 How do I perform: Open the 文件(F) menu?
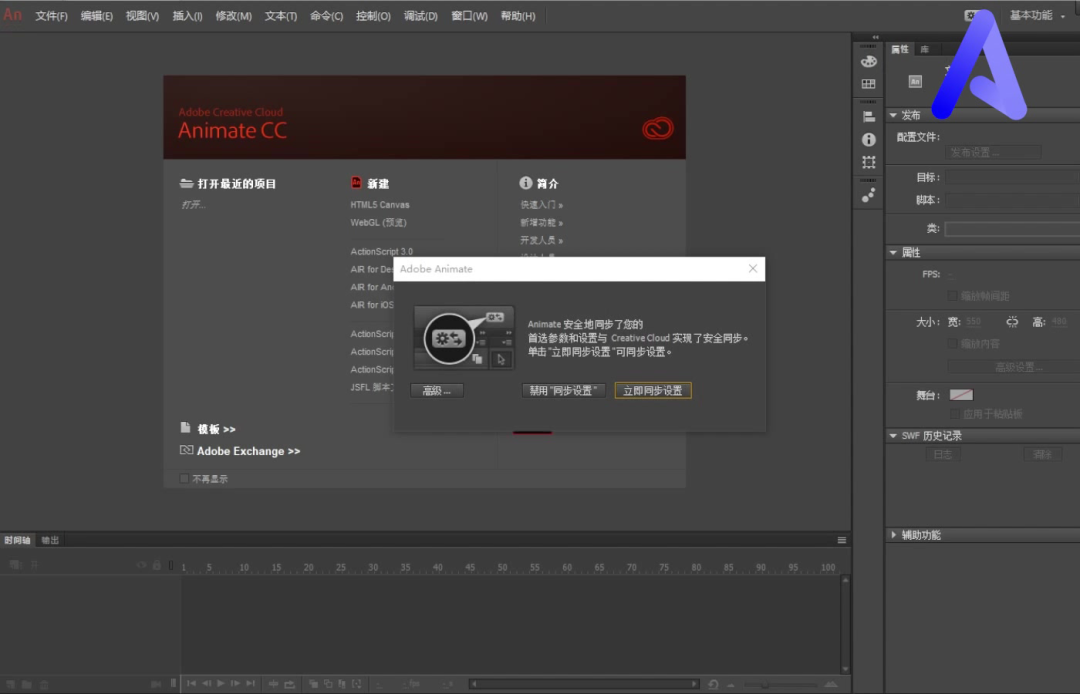52,16
